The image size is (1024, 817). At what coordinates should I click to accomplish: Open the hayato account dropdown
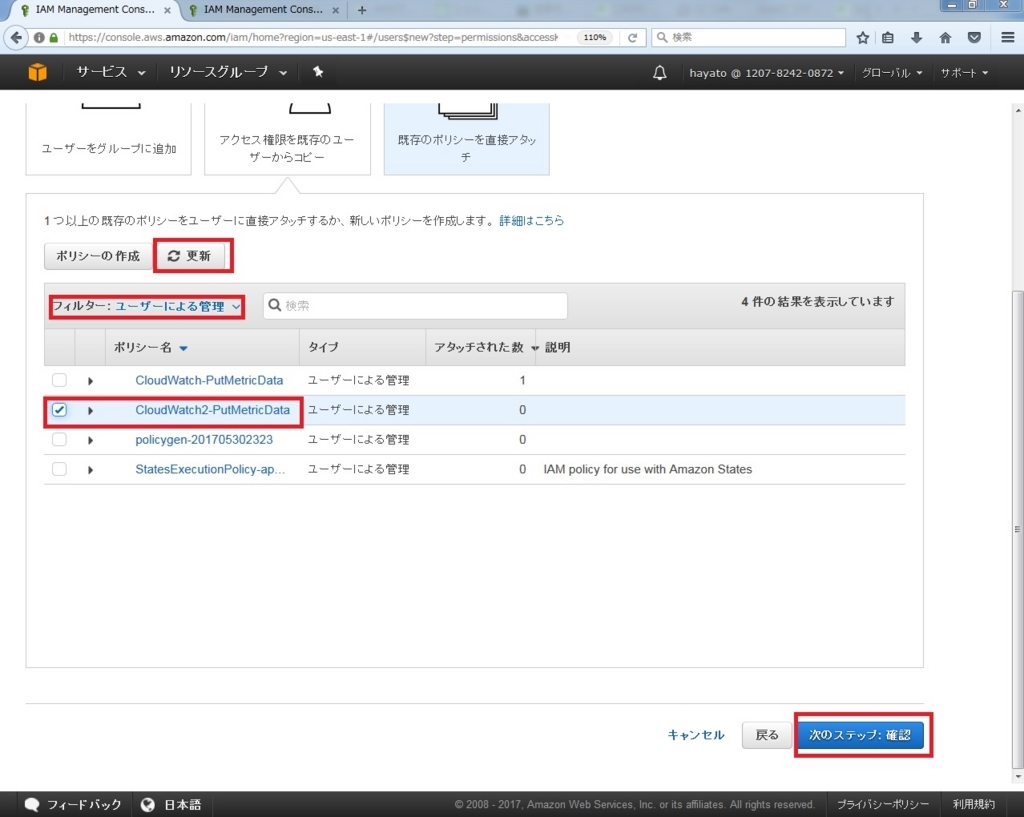point(766,72)
